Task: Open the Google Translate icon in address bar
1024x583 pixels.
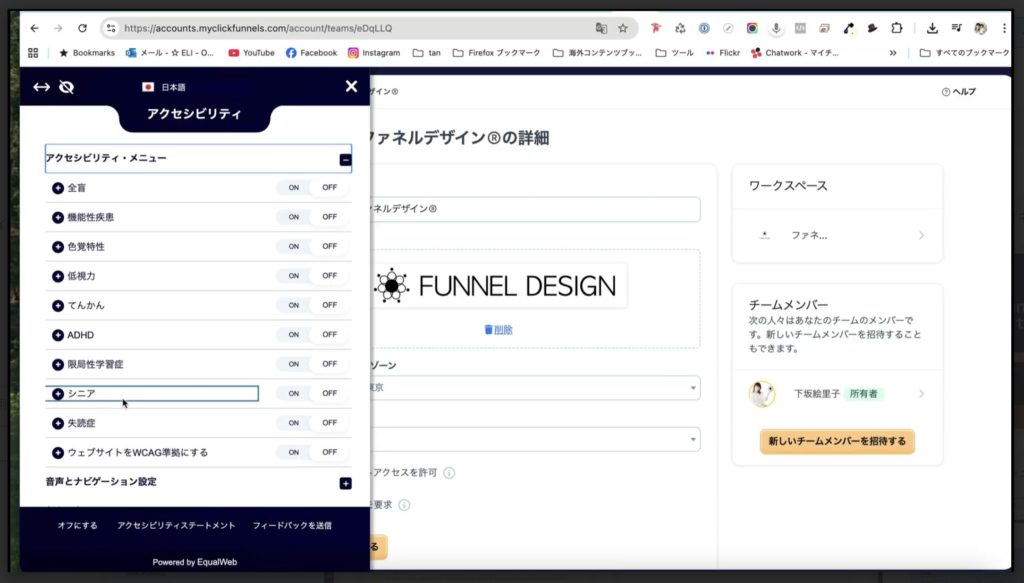Action: coord(600,28)
